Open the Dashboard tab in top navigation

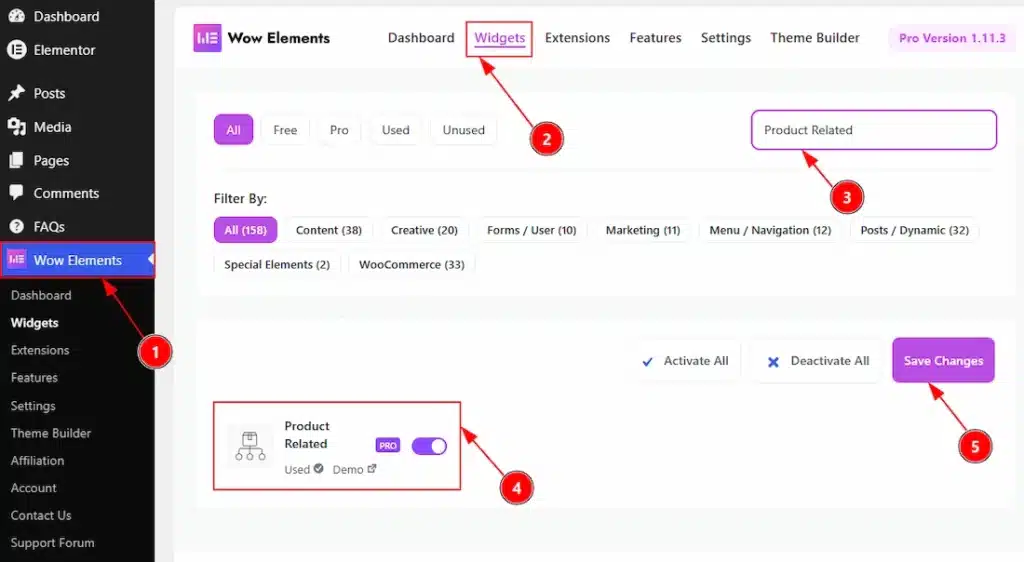click(x=421, y=38)
